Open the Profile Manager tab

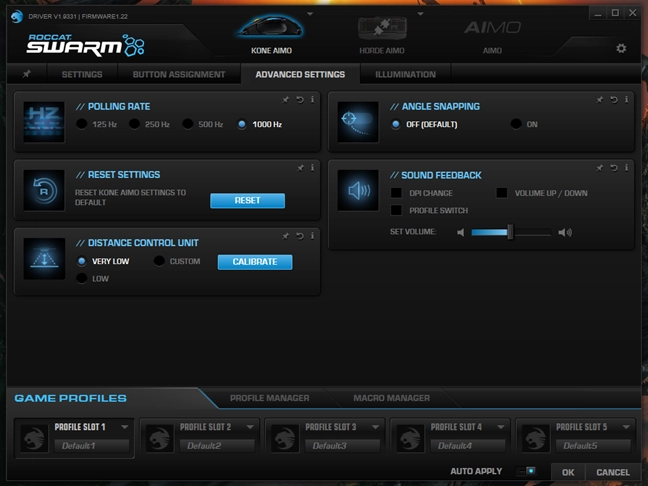click(269, 398)
